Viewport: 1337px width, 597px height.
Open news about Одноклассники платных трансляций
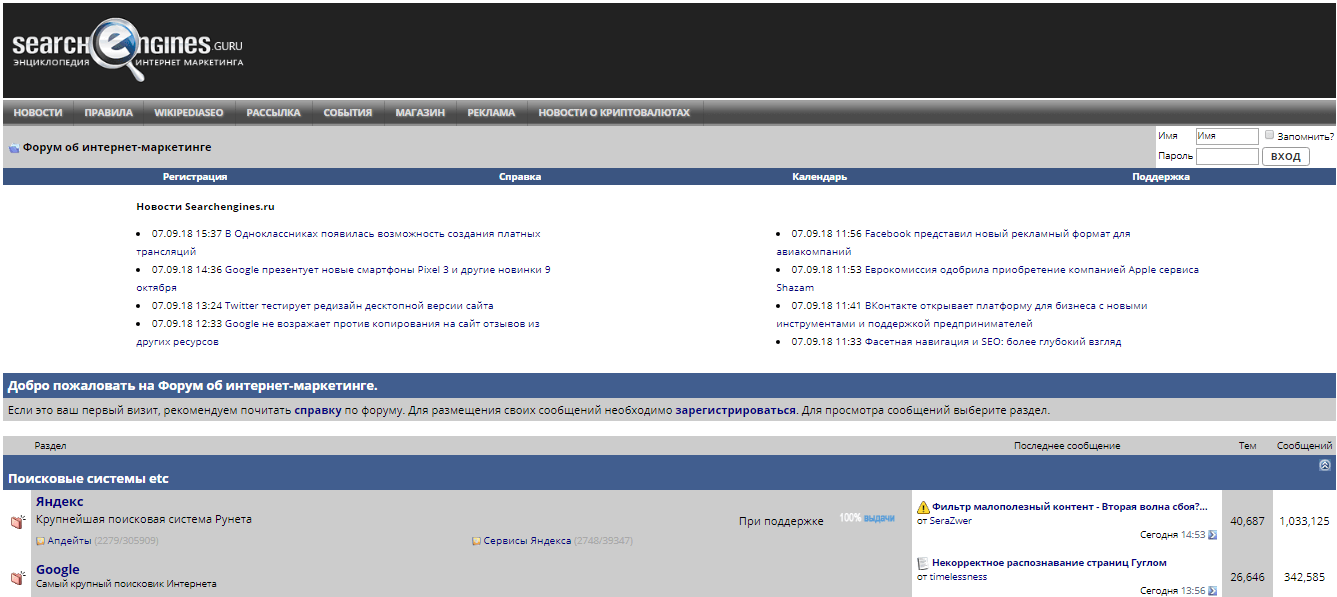click(x=338, y=242)
